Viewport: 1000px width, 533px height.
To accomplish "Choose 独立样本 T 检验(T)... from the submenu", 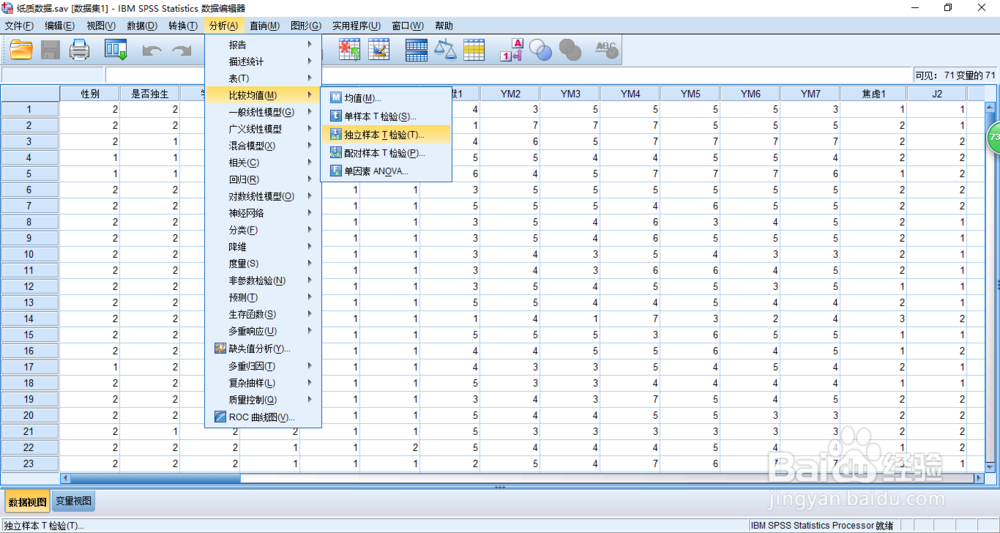I will click(386, 135).
